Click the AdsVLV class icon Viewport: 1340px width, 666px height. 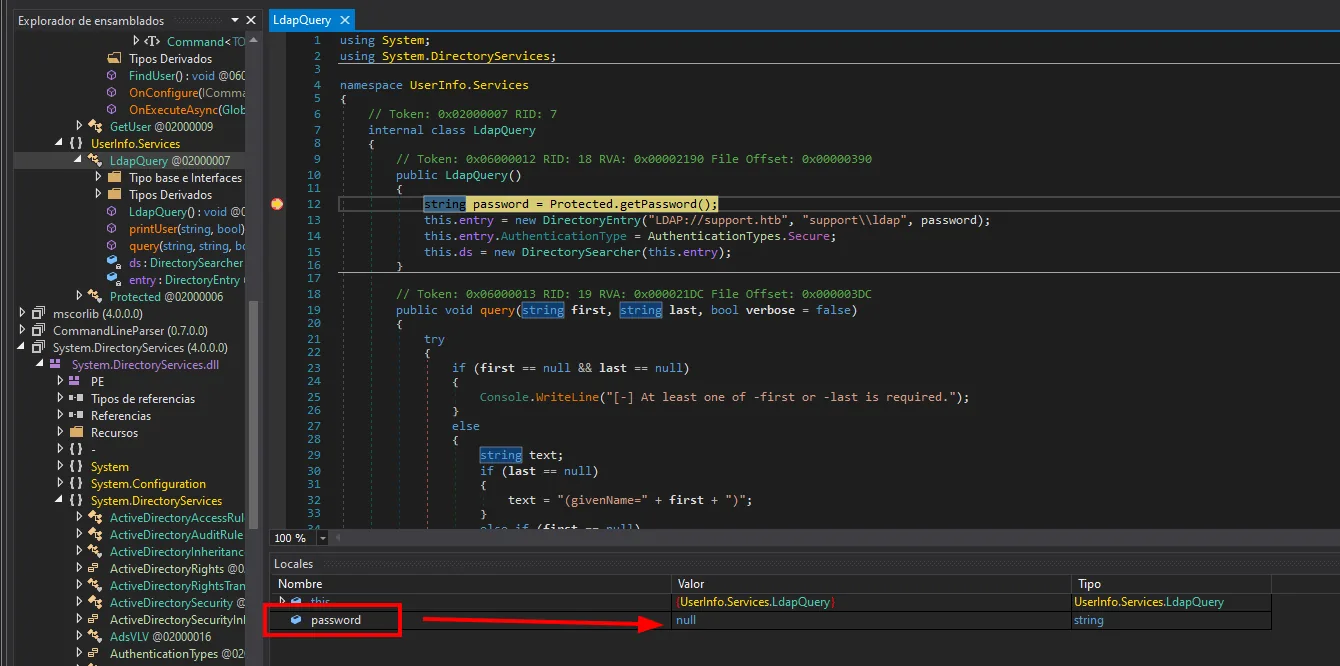pyautogui.click(x=95, y=637)
